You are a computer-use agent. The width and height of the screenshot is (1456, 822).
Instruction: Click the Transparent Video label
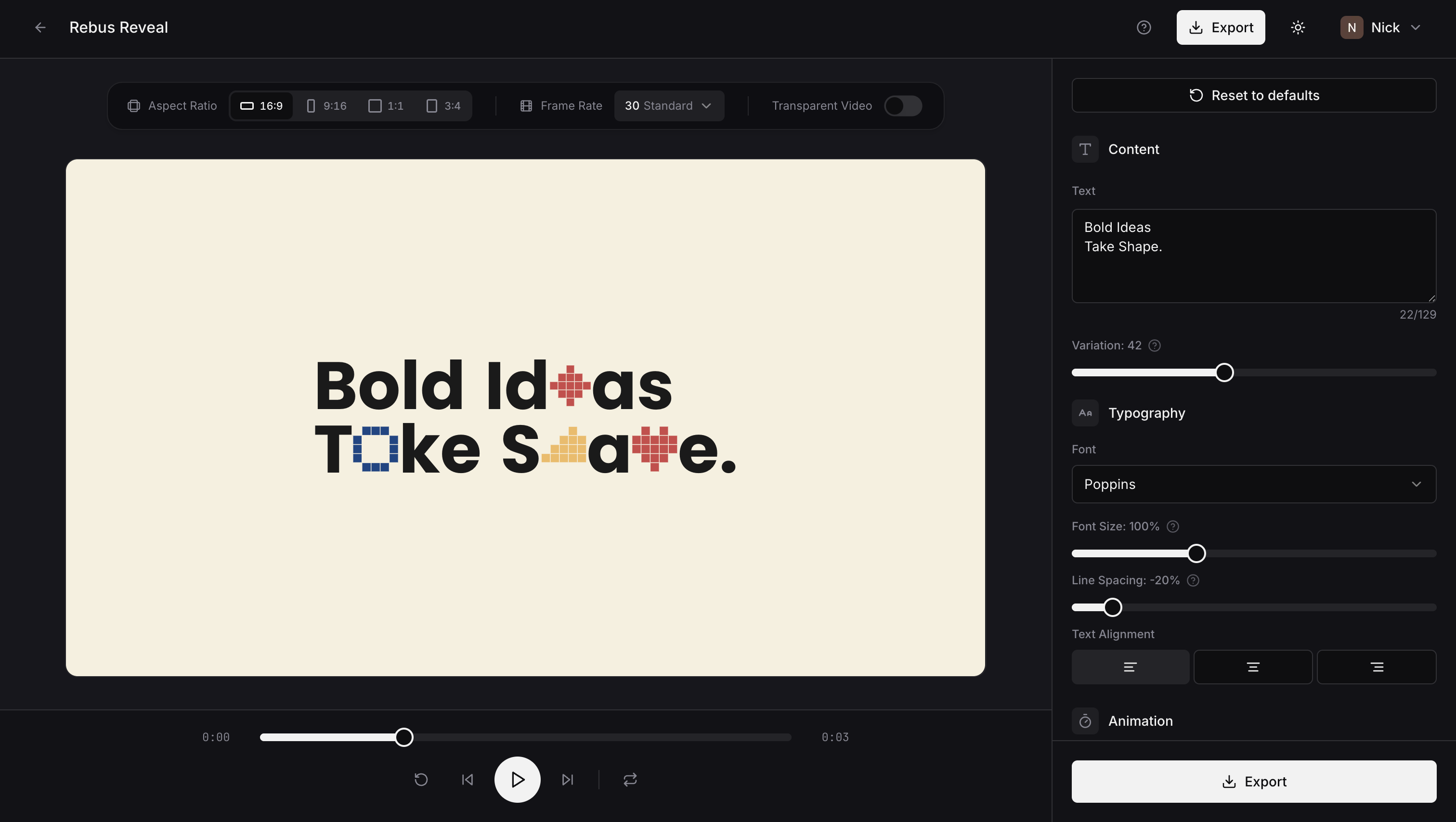coord(822,106)
